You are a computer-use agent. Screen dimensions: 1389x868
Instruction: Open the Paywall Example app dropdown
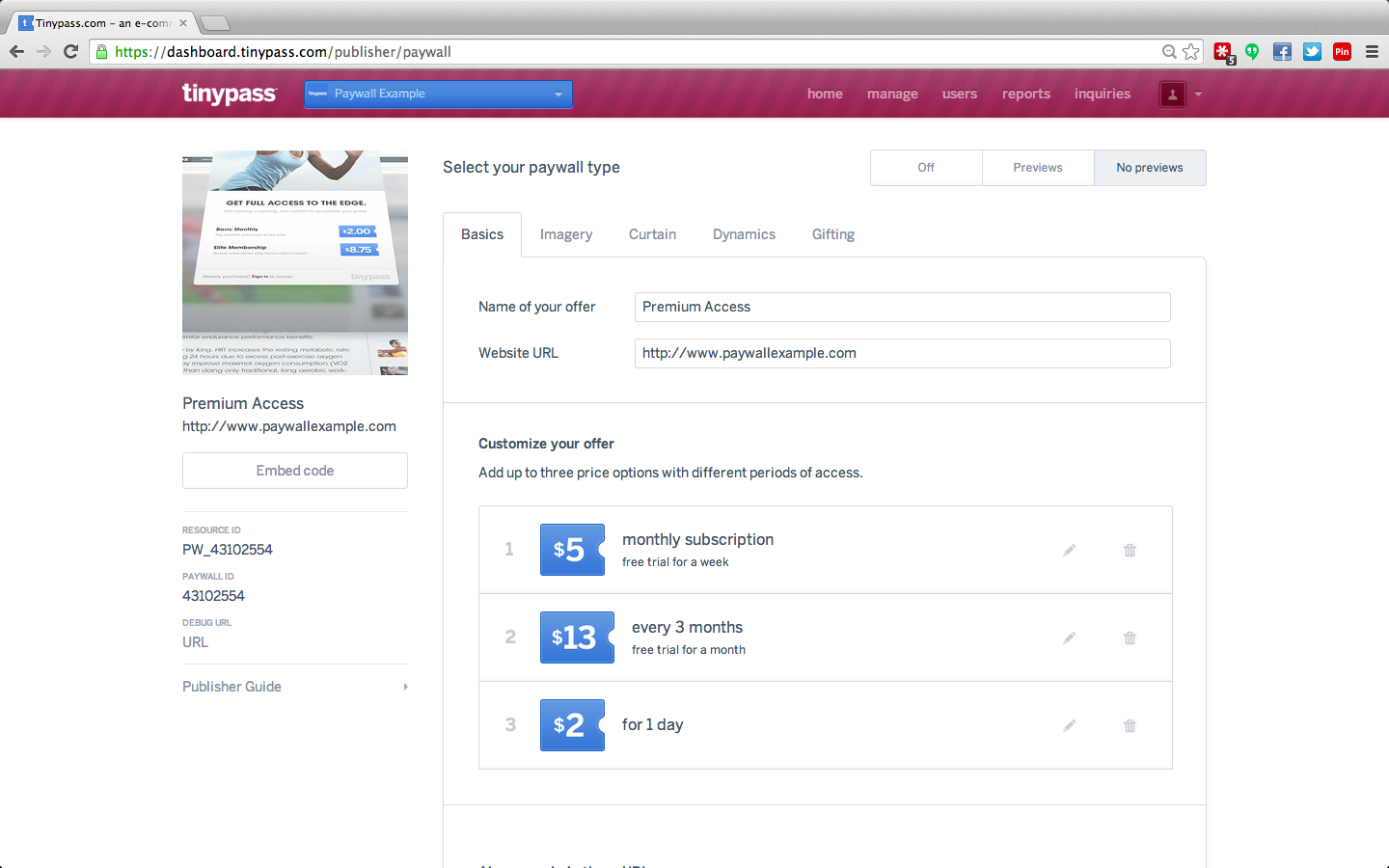pyautogui.click(x=438, y=94)
